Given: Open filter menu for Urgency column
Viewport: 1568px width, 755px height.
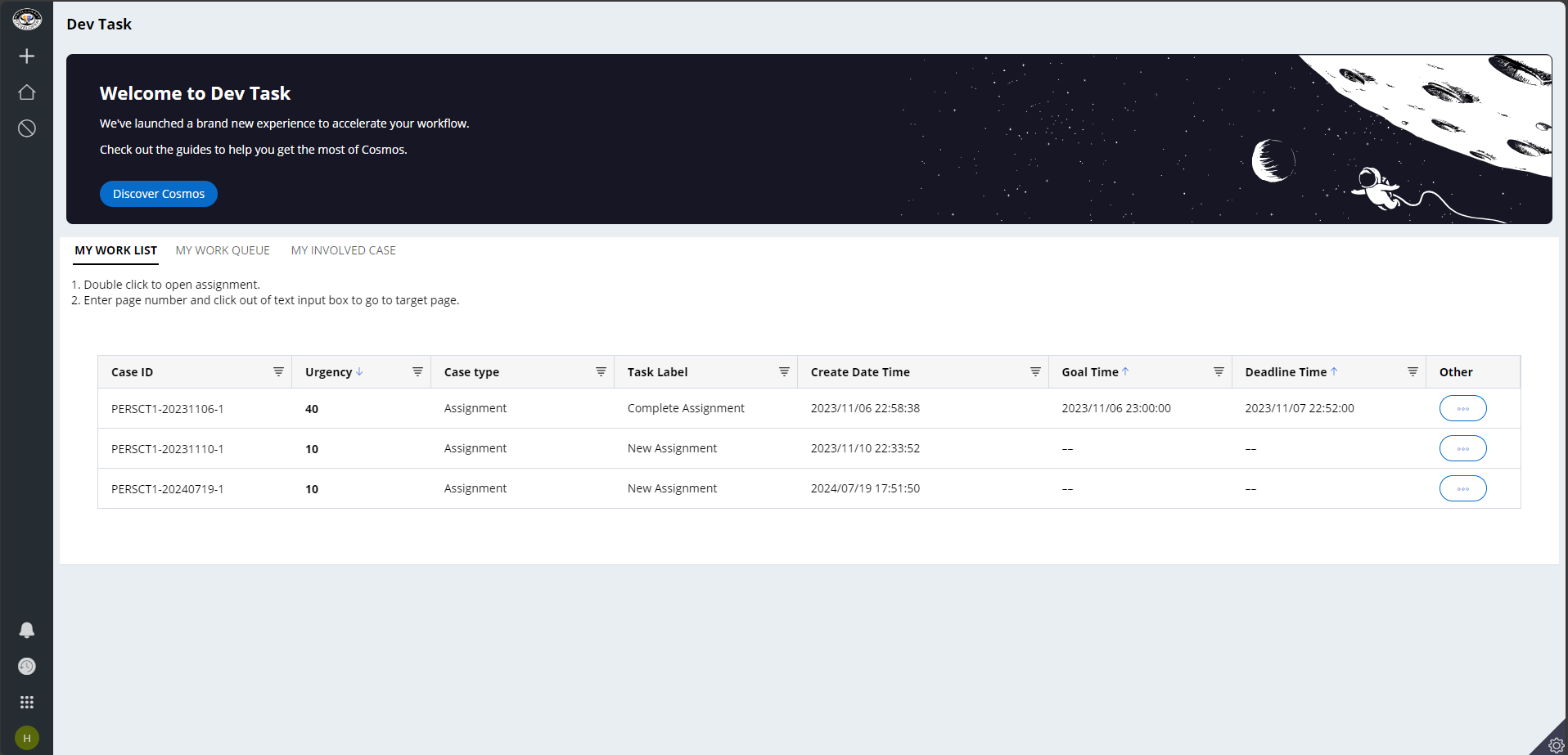Looking at the screenshot, I should (x=417, y=372).
